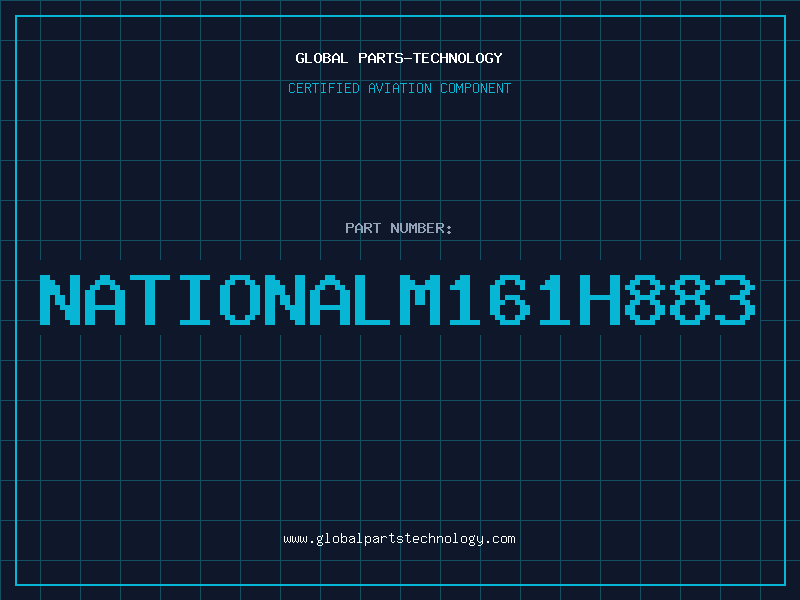Select the part number NATIONALM161H883
The image size is (800, 600).
click(397, 300)
